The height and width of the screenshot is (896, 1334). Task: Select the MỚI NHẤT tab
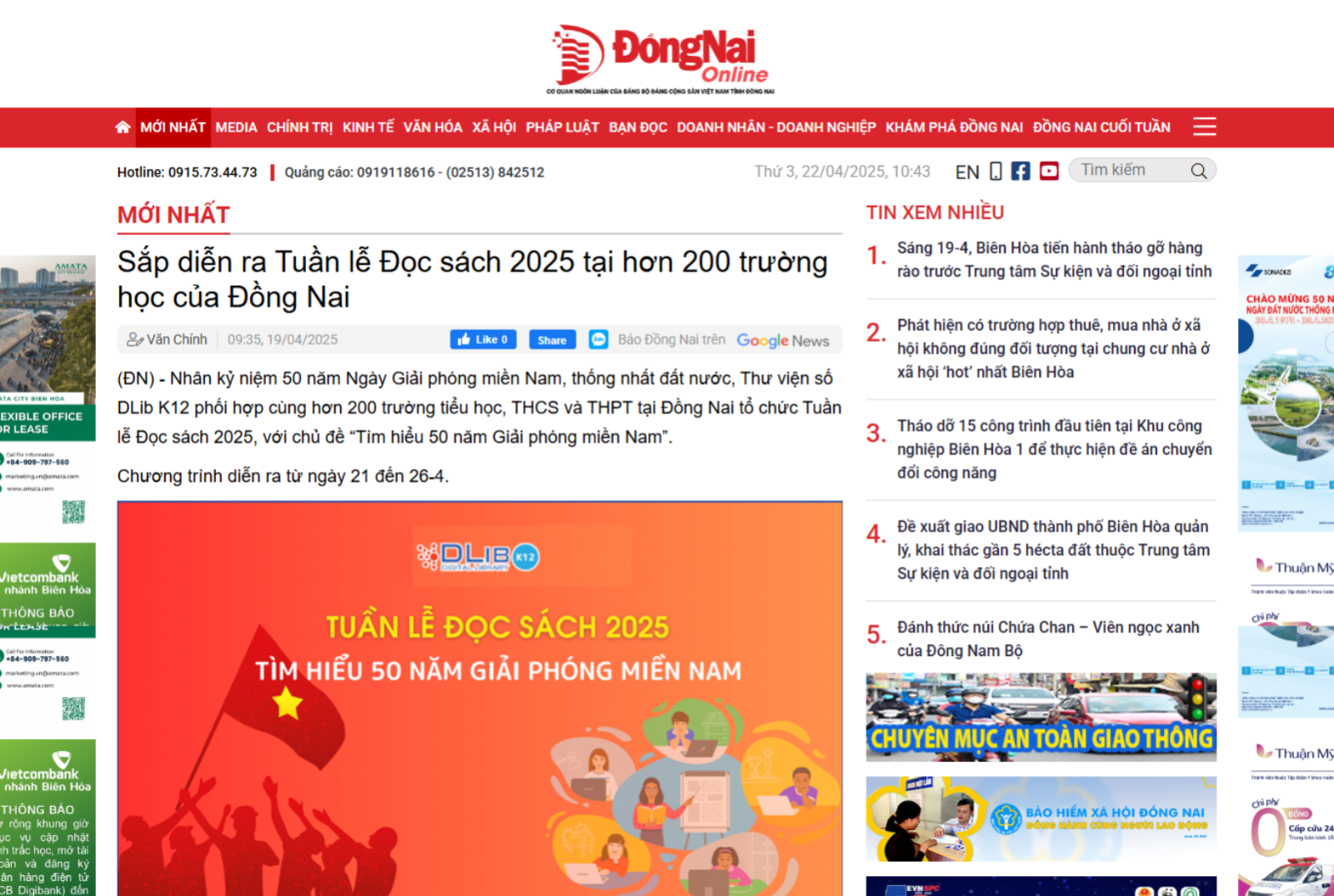173,128
